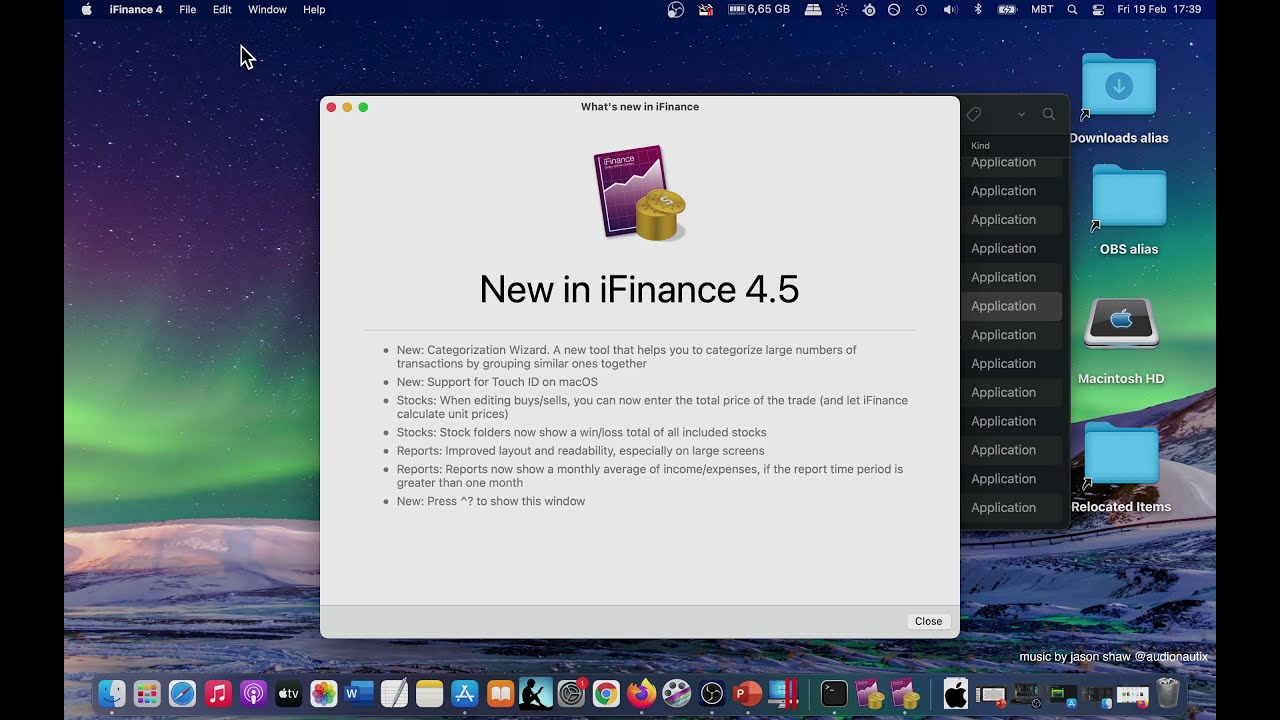Open Launchpad in the dock
This screenshot has width=1280, height=720.
(x=147, y=693)
